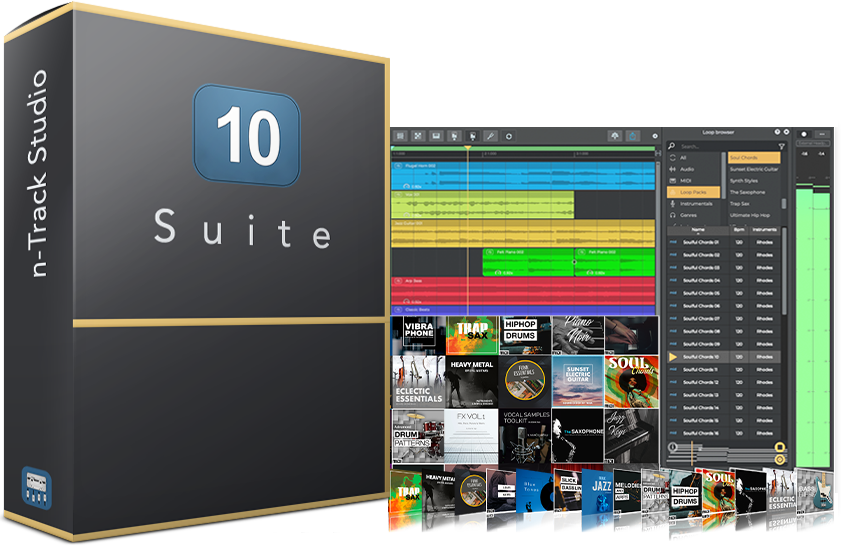Click the yellow stop button below the loop list
The width and height of the screenshot is (841, 546).
tap(780, 447)
